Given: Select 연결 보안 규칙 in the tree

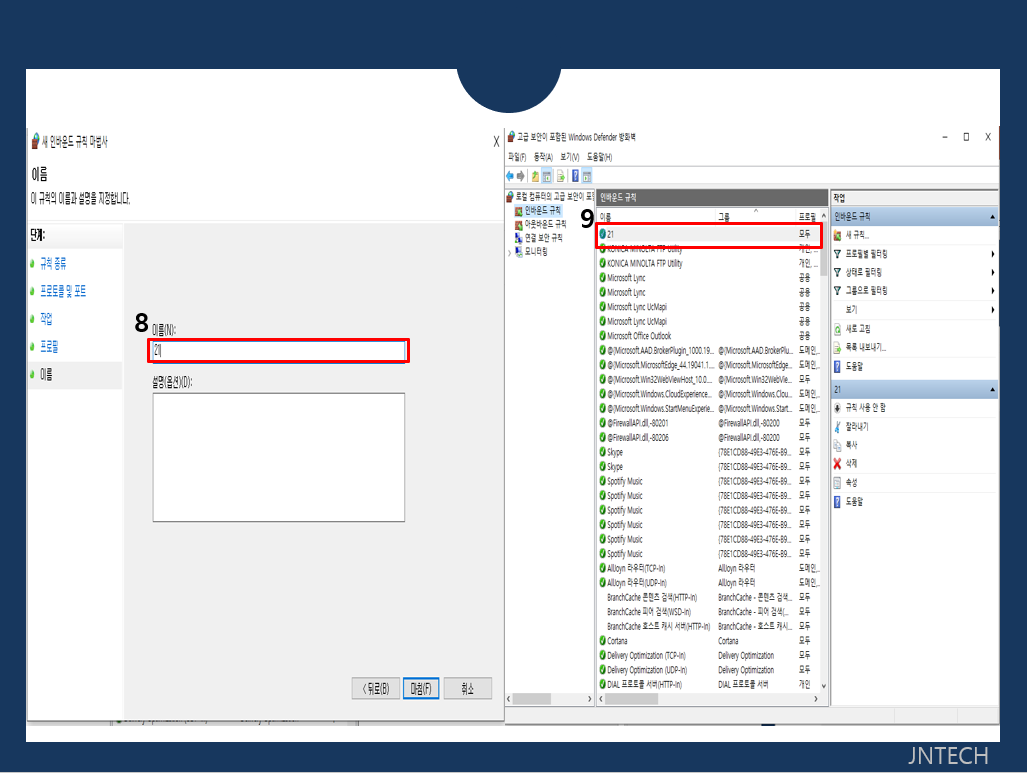Looking at the screenshot, I should [543, 238].
